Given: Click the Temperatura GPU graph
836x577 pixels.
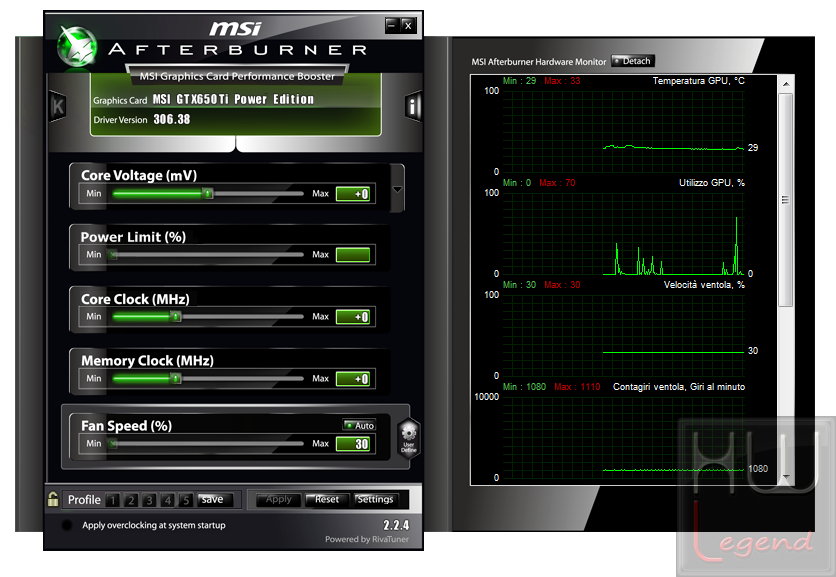Looking at the screenshot, I should (x=623, y=131).
